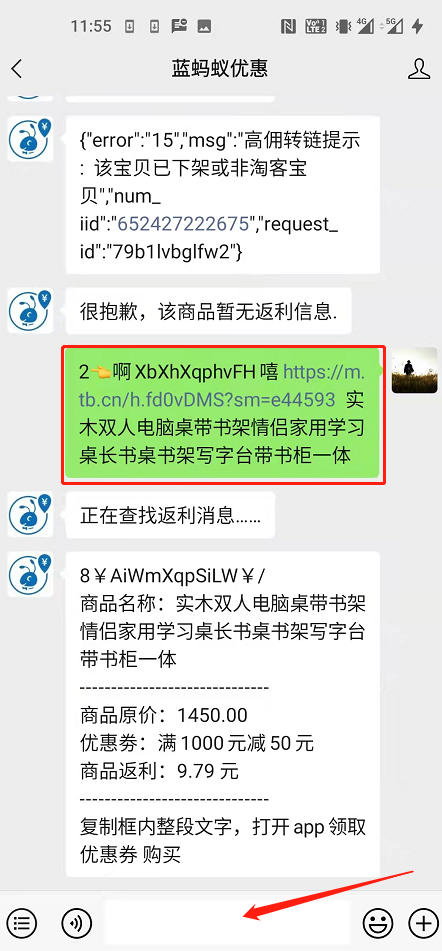Tap the 蓝蚂蚁优惠 chat title
The height and width of the screenshot is (951, 442).
pos(219,69)
